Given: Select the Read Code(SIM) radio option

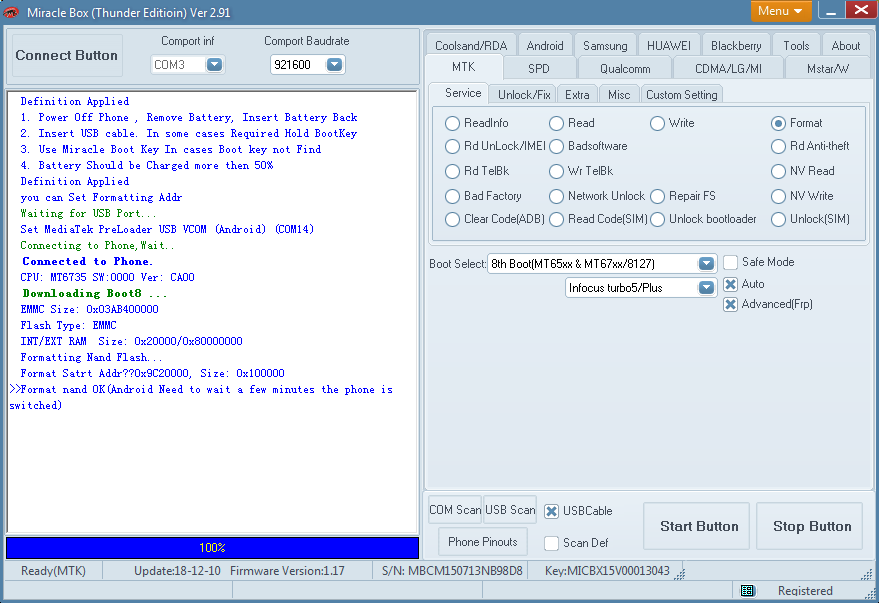Looking at the screenshot, I should tap(556, 219).
